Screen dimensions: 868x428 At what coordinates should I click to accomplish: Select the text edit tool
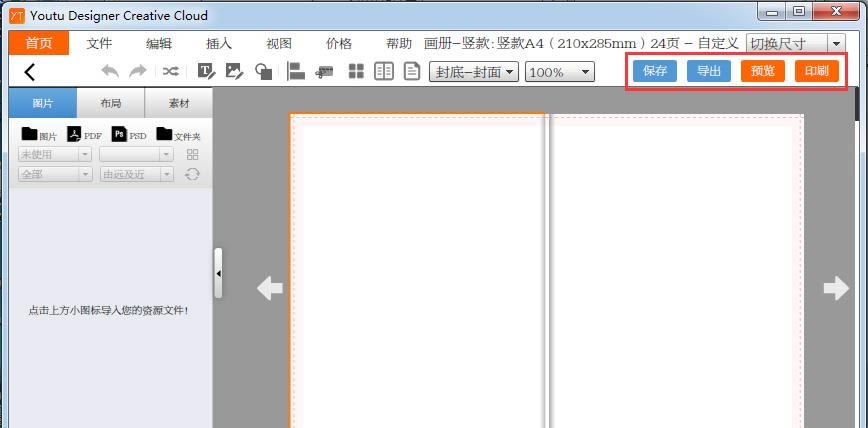pos(206,71)
